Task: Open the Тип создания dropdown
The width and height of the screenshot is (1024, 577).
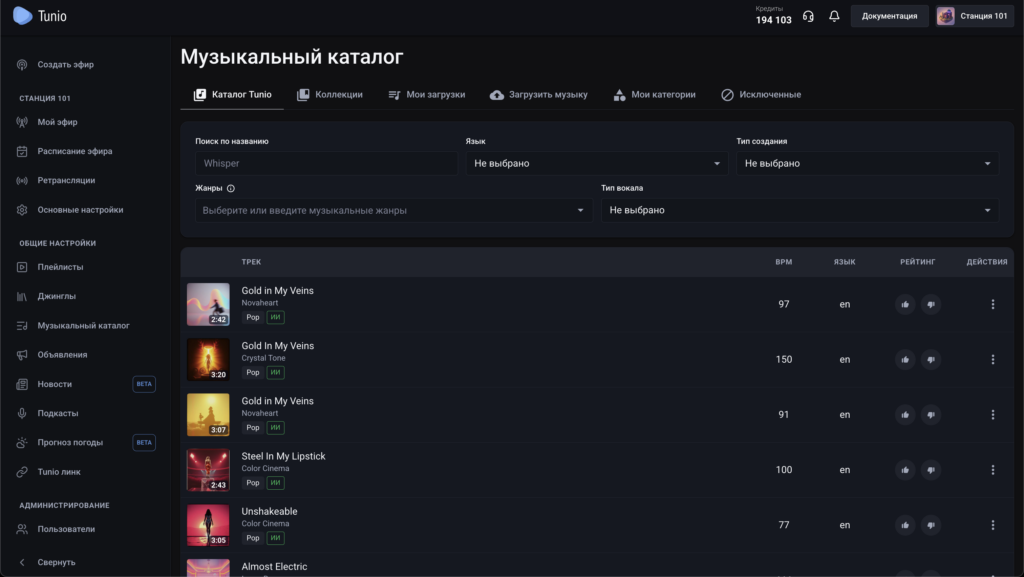Action: [x=867, y=163]
